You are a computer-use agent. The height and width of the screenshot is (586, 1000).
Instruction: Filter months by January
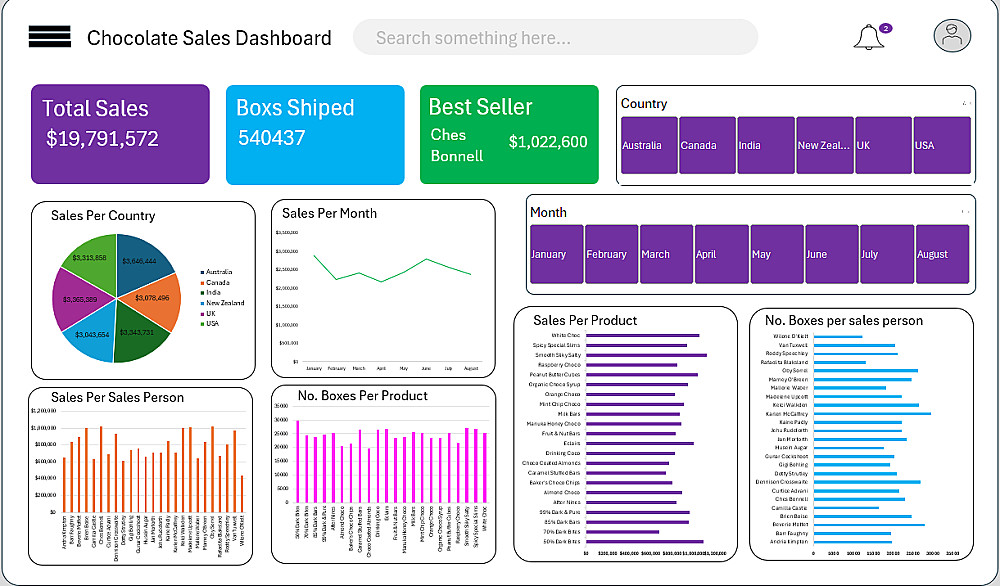click(x=556, y=255)
